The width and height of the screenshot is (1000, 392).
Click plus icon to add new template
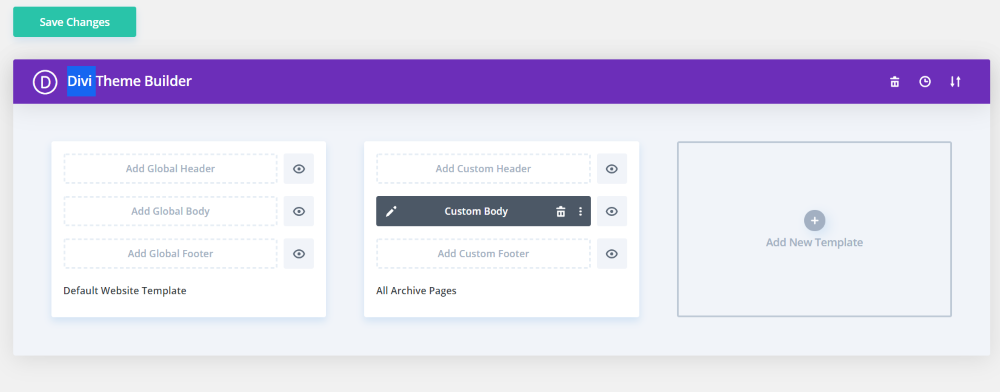(x=814, y=221)
